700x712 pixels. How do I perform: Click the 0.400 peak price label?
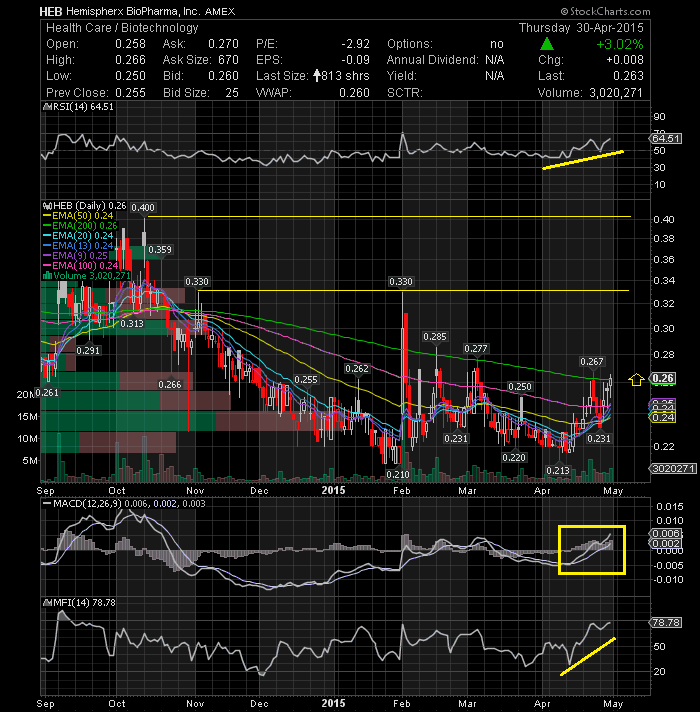tap(143, 208)
